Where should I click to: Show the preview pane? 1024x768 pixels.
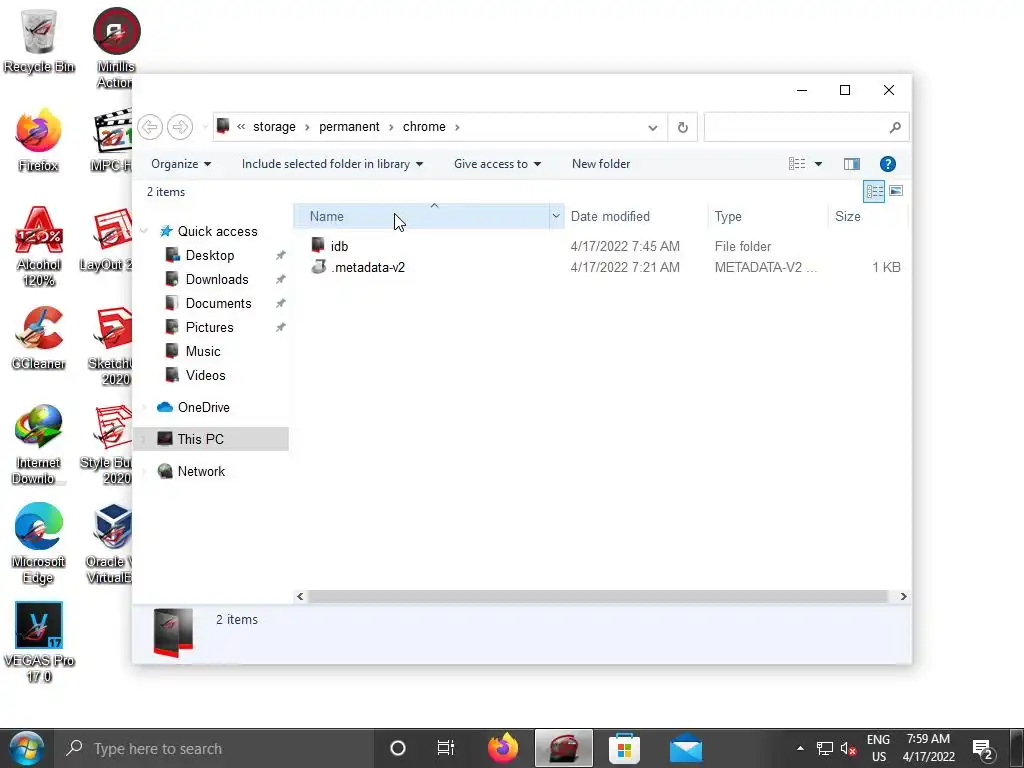click(x=852, y=164)
